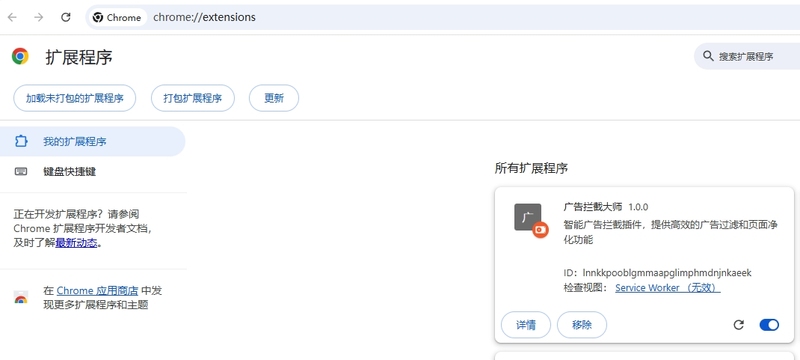Focus the 搜索扩展程序 search field

(747, 56)
